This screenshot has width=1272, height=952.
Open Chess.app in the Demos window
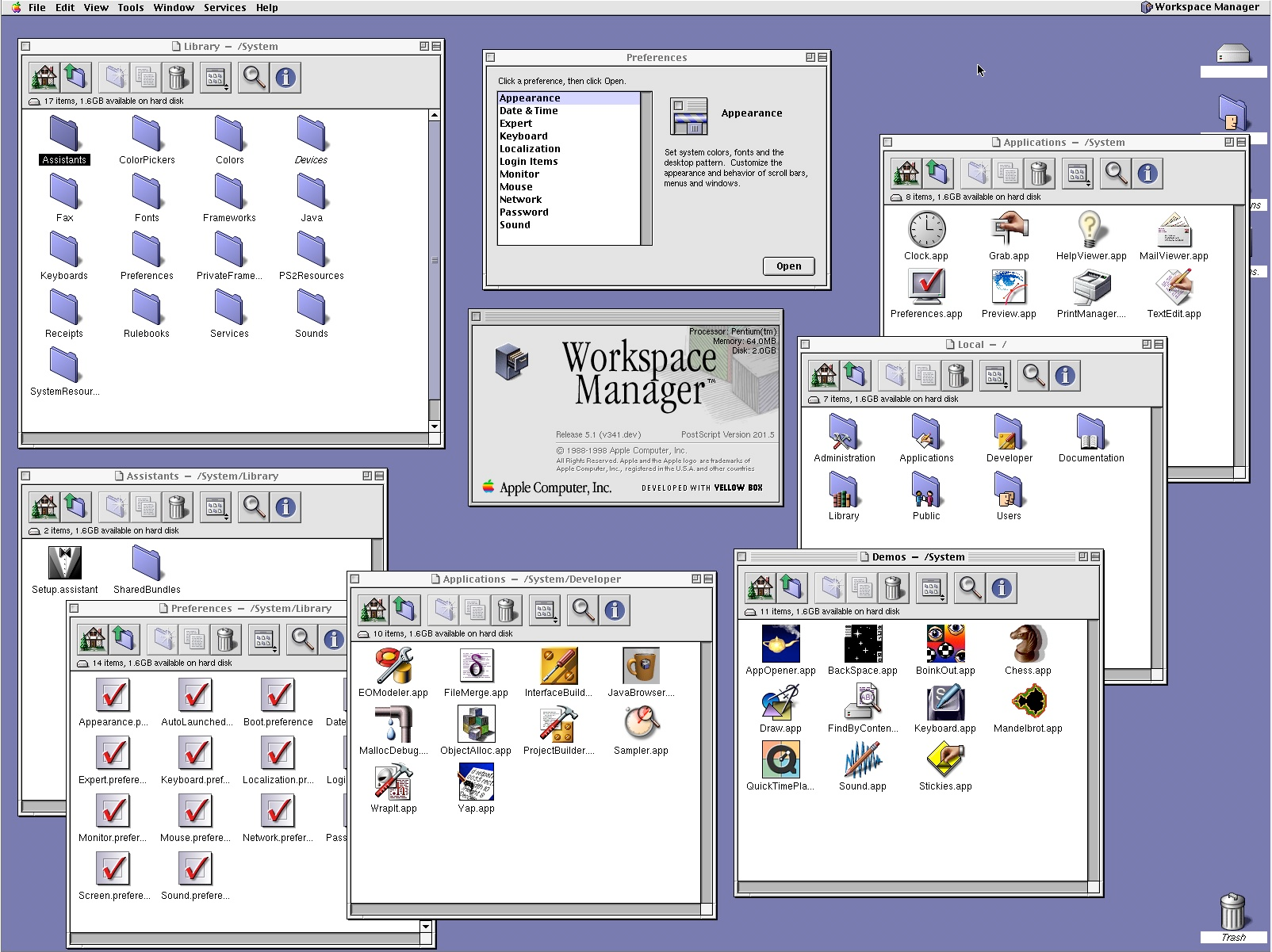coord(1028,644)
